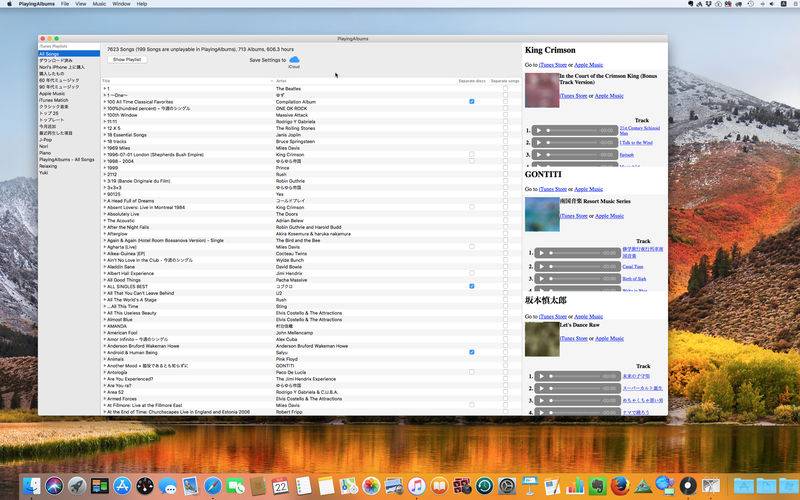Click In the Court of the Crimson King artwork
This screenshot has width=800, height=500.
point(542,90)
